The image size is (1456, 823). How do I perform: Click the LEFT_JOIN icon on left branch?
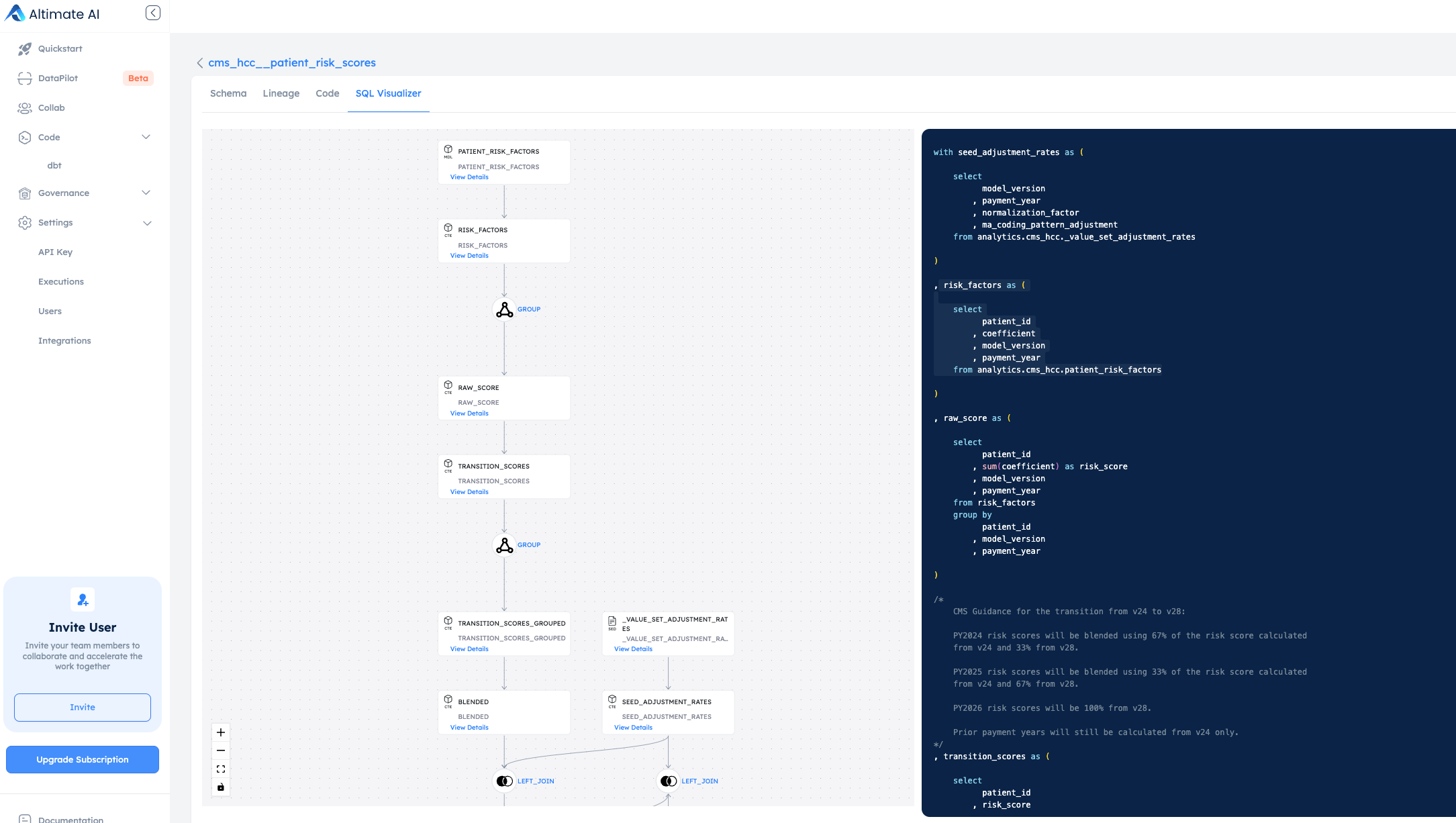[x=504, y=781]
